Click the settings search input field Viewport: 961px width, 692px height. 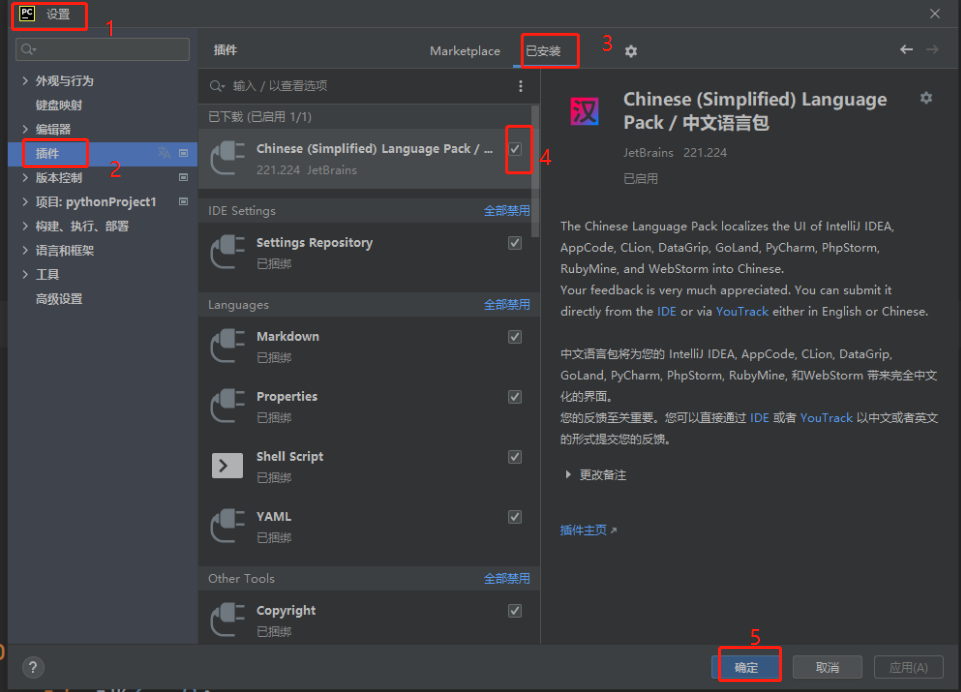(102, 49)
